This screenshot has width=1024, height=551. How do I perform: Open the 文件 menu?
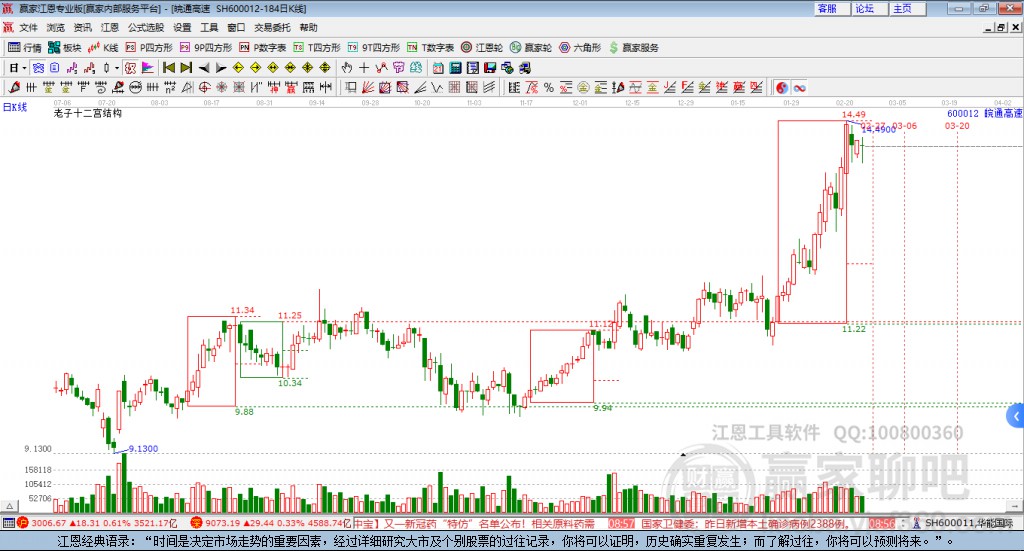28,27
